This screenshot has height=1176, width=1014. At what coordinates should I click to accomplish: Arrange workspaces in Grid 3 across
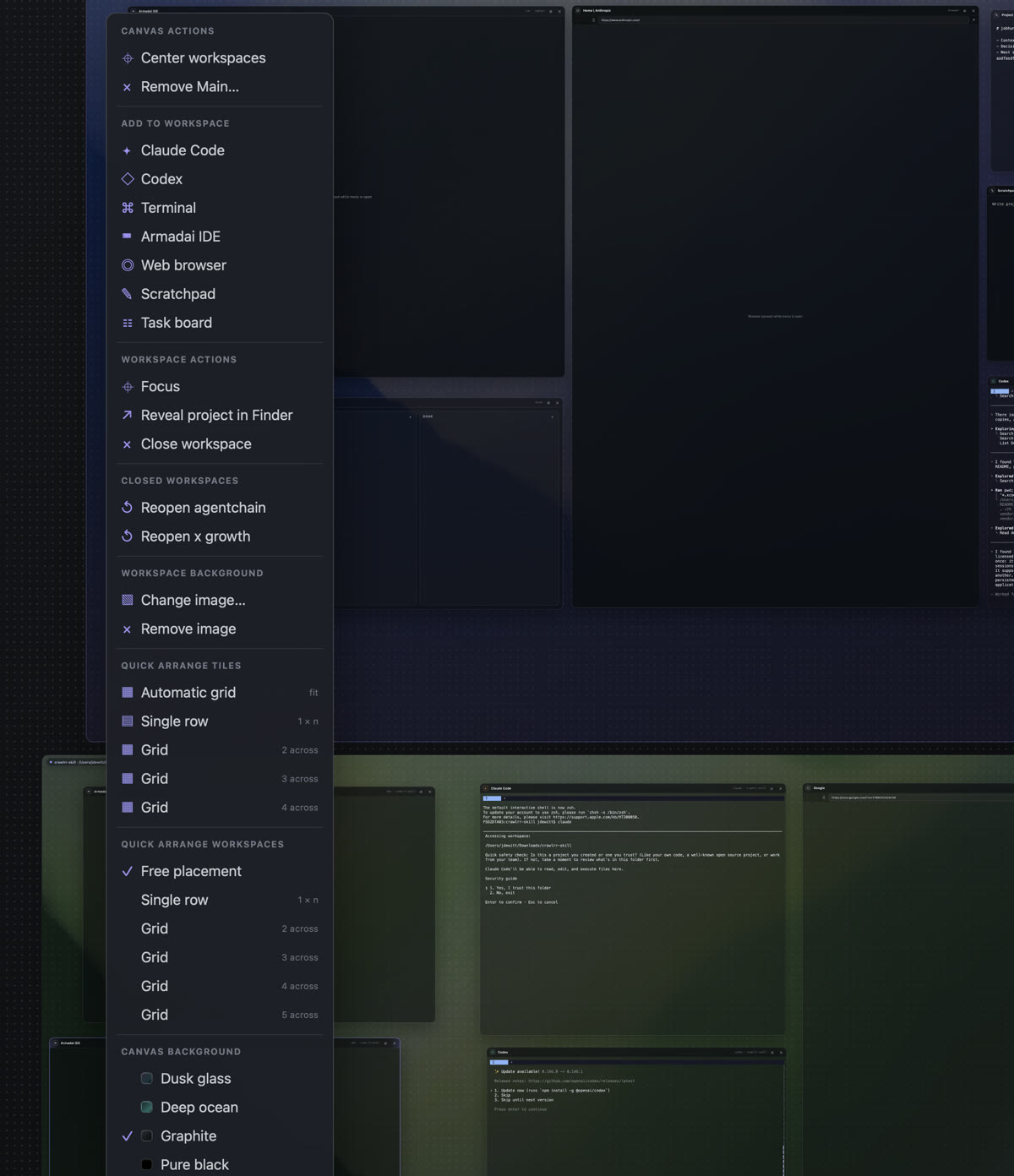pyautogui.click(x=220, y=957)
